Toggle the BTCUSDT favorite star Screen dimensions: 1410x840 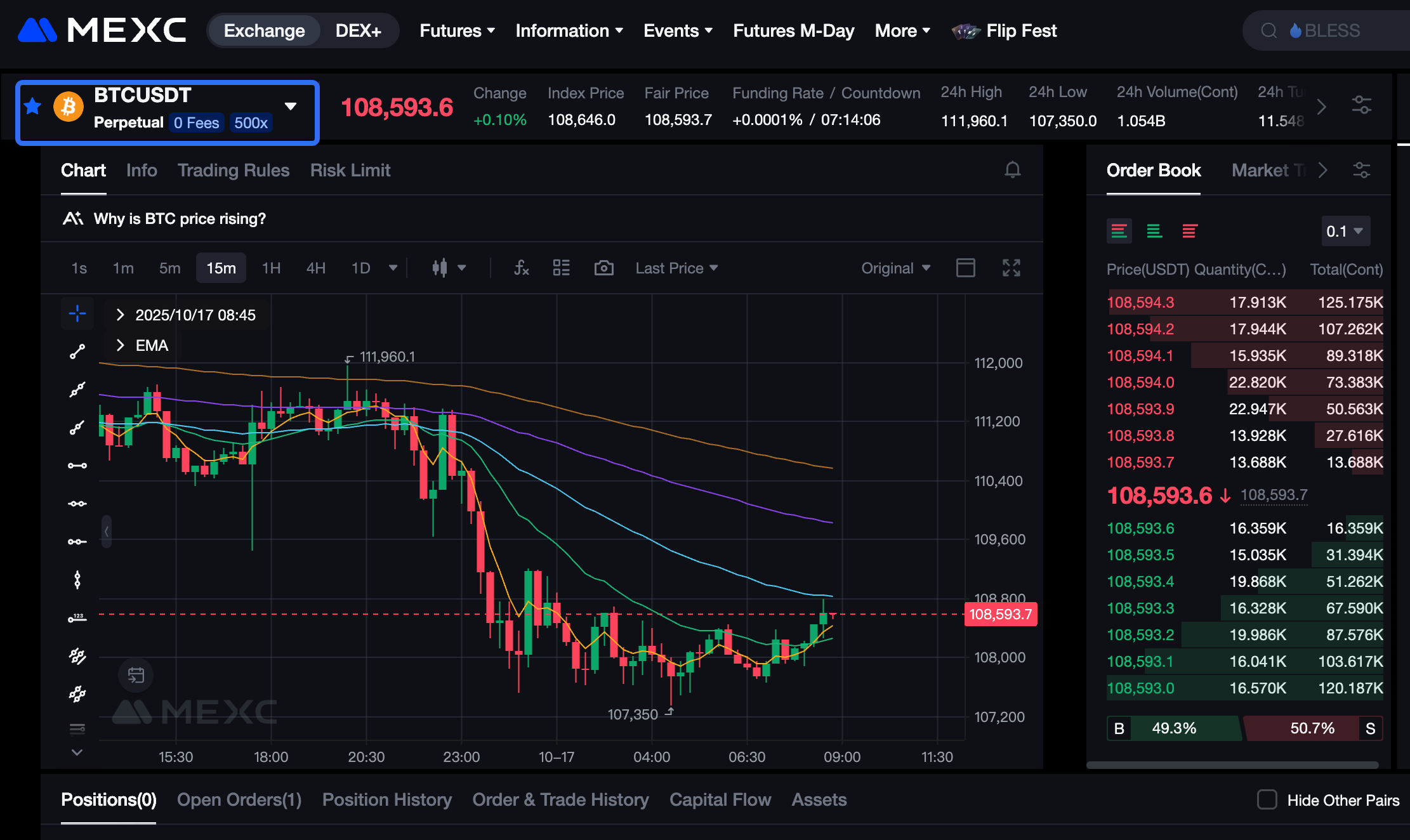click(33, 107)
